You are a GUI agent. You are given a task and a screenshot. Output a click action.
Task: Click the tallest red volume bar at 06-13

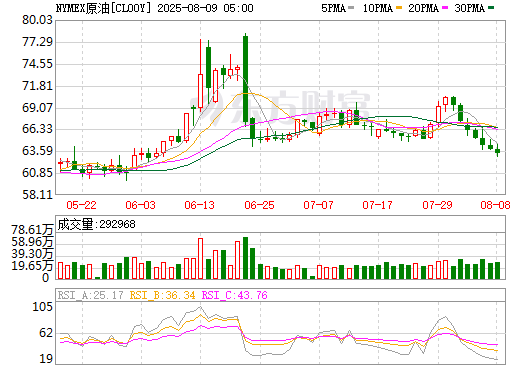point(200,259)
